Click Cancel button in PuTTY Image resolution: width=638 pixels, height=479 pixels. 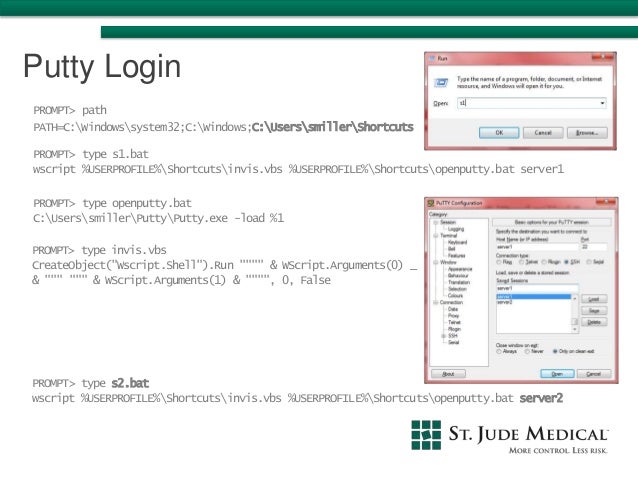pos(594,374)
